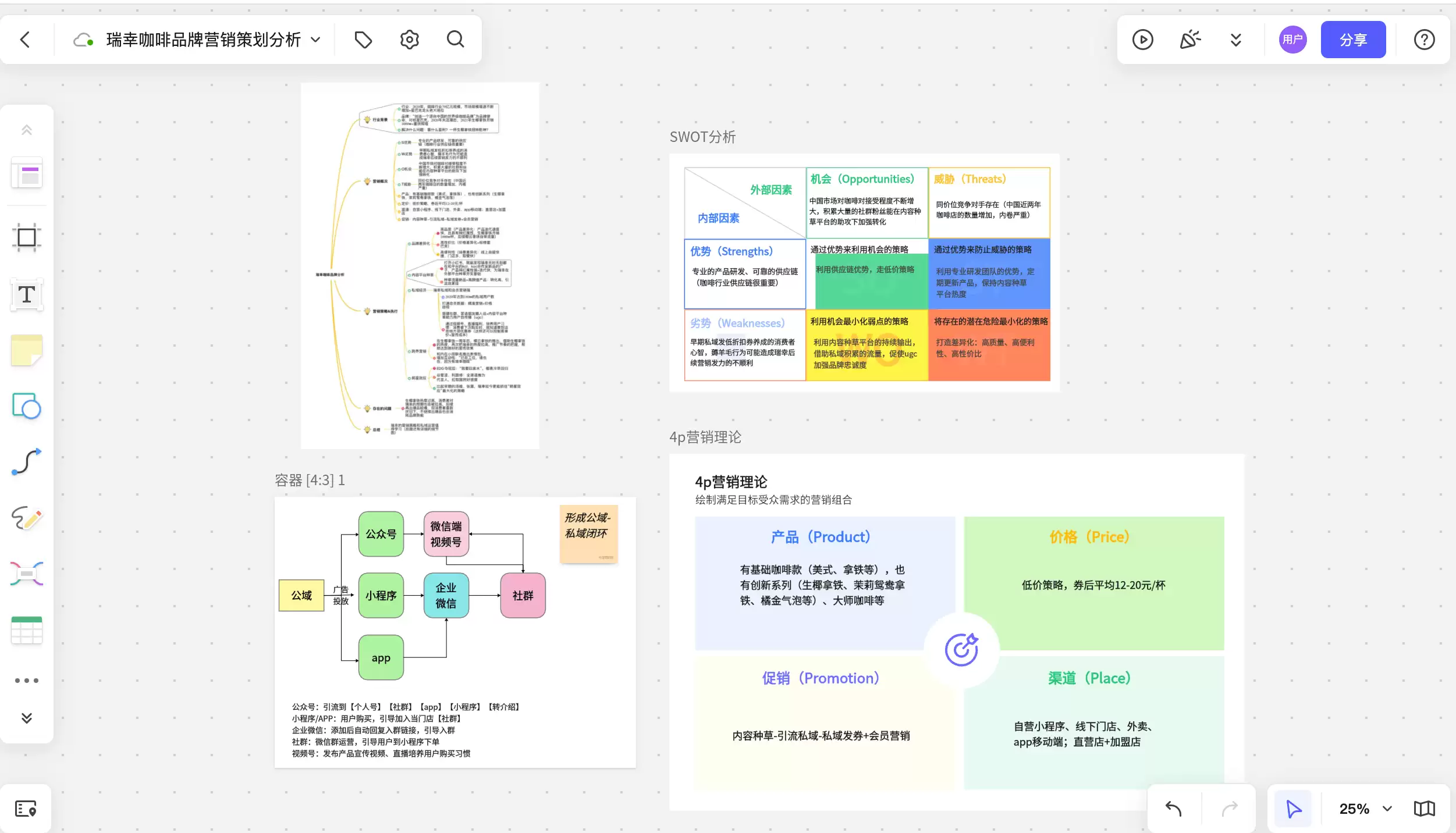The height and width of the screenshot is (833, 1456).
Task: Toggle the frame outline panel
Action: tap(26, 809)
